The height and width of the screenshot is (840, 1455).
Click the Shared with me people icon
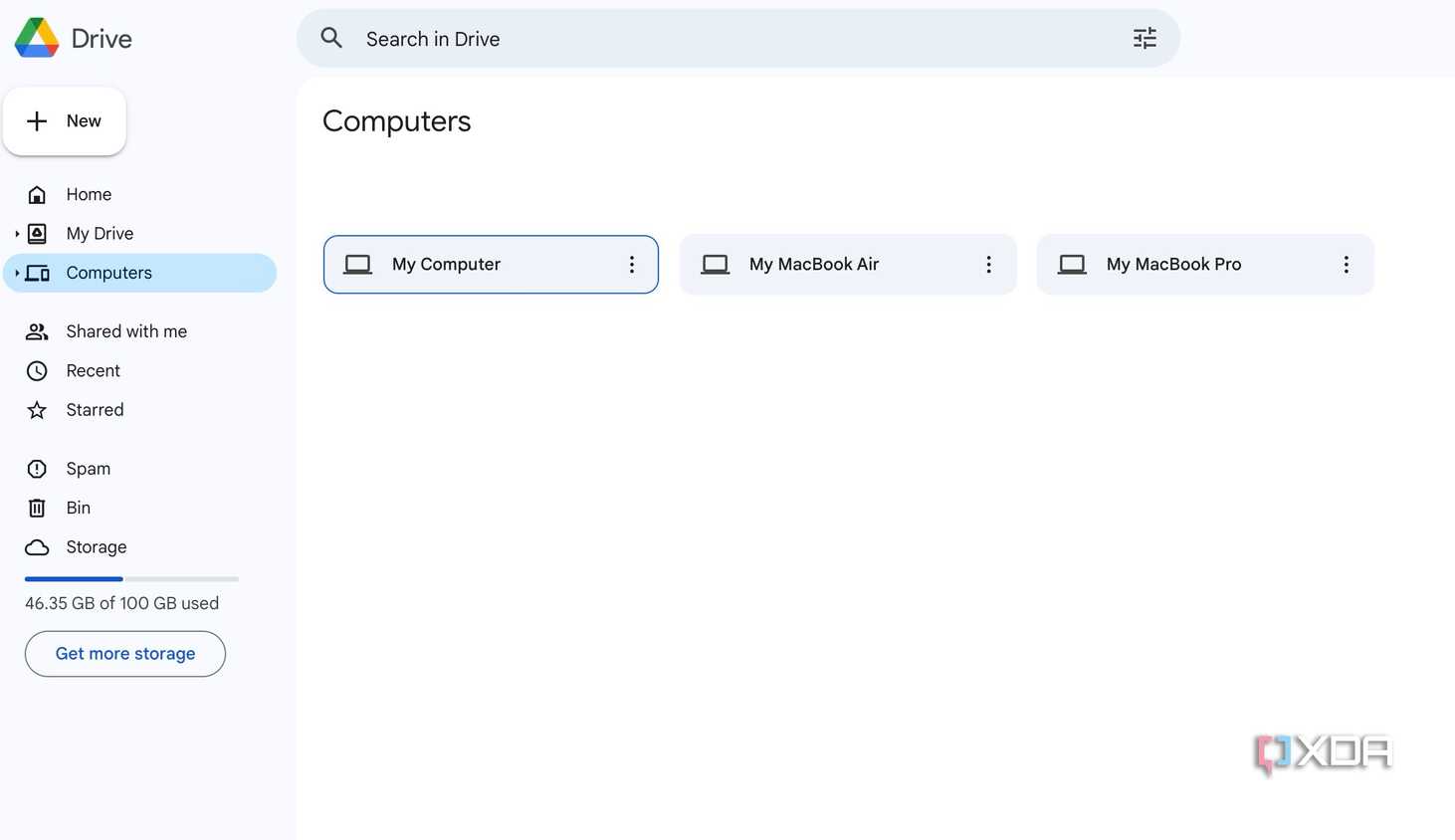[x=37, y=331]
